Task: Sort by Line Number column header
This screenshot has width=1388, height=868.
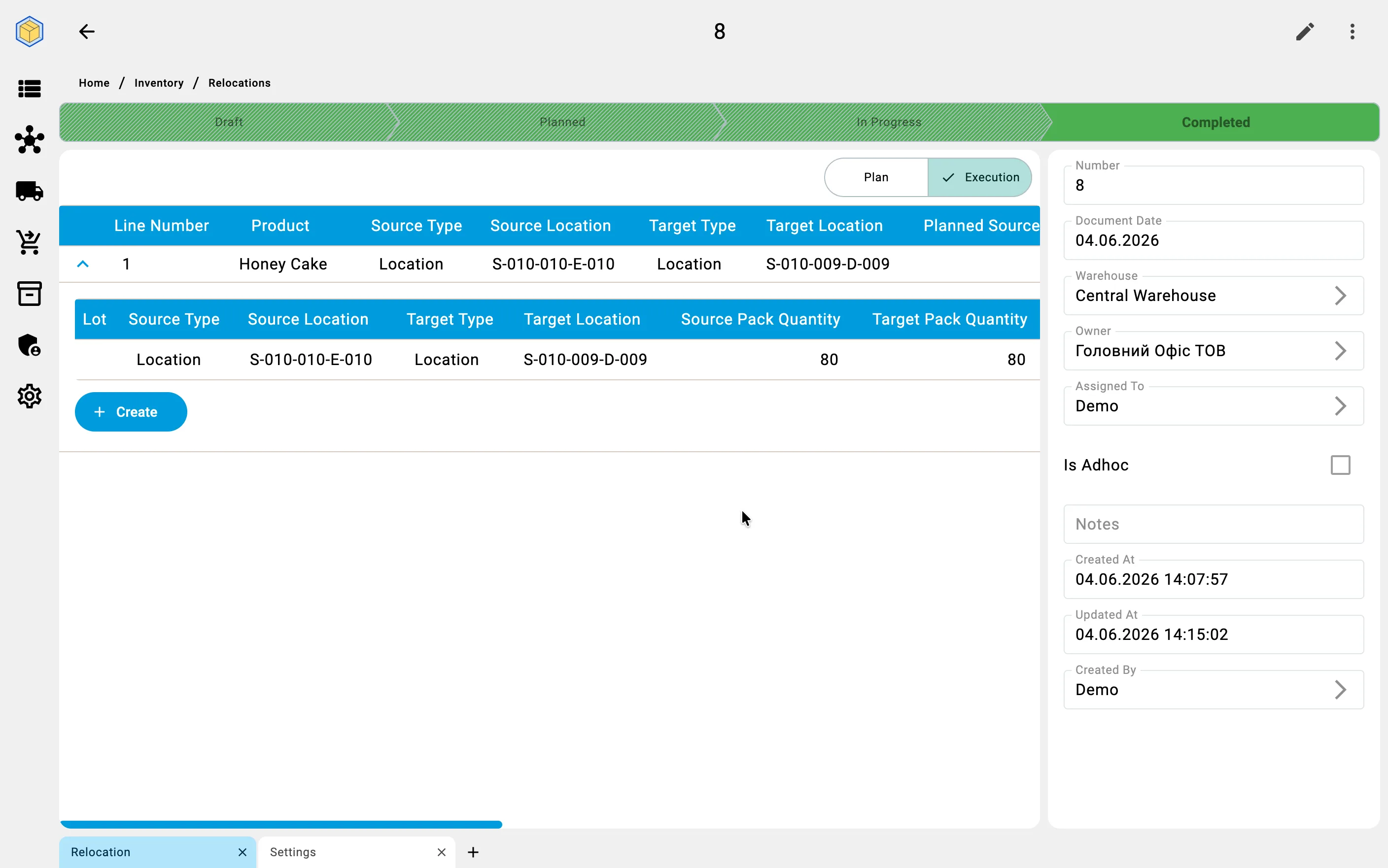Action: (x=161, y=226)
